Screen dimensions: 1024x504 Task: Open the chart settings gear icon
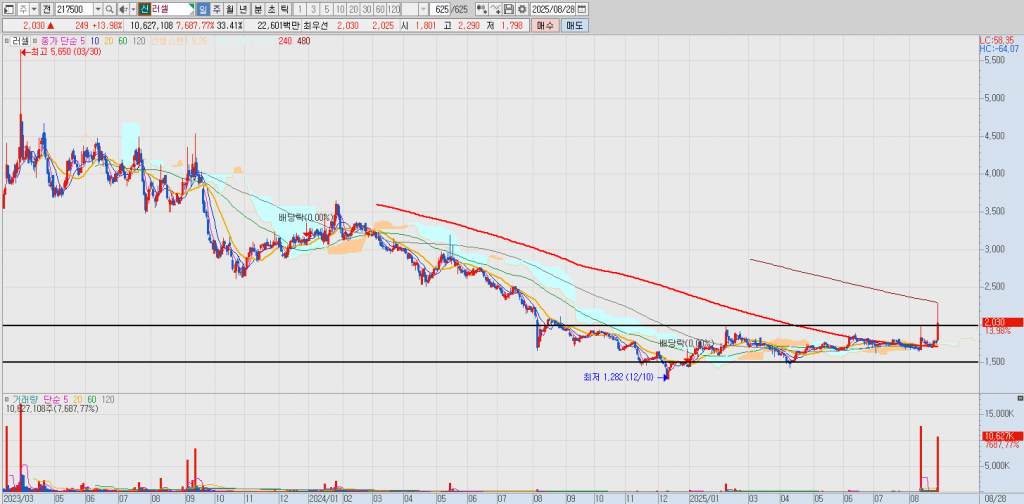point(522,9)
